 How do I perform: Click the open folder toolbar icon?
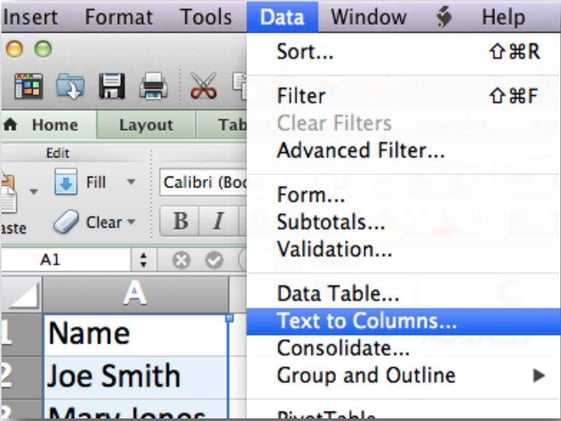click(70, 86)
